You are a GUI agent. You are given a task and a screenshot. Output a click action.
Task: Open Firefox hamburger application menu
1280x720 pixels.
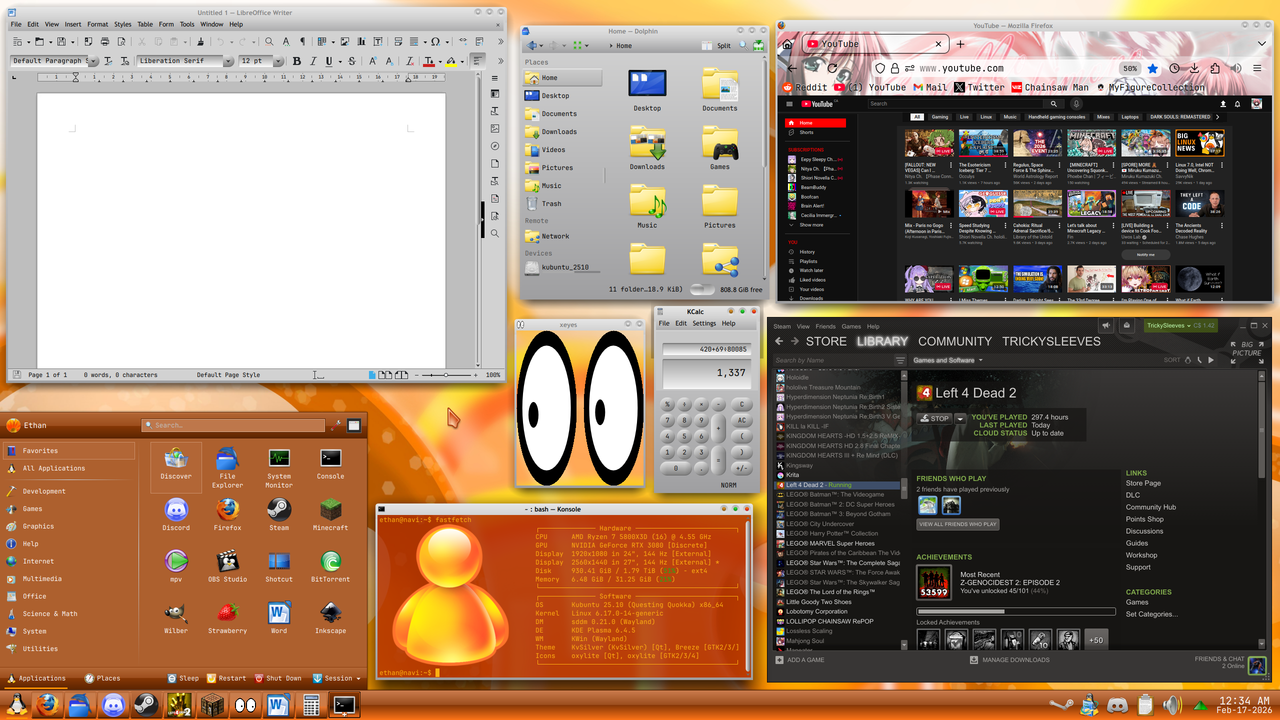[x=1257, y=68]
